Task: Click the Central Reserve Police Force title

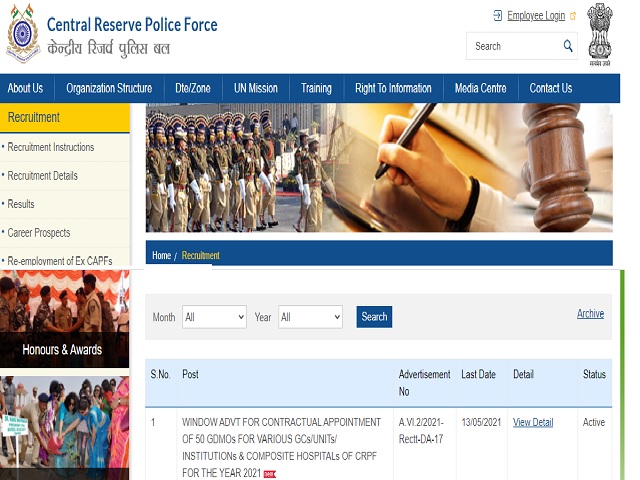Action: pos(132,25)
